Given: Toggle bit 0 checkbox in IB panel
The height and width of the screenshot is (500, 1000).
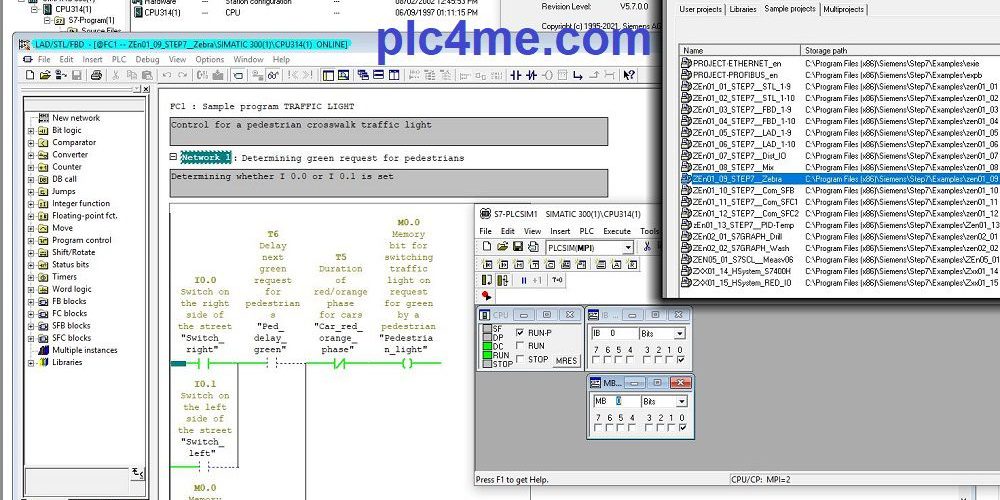Looking at the screenshot, I should (680, 360).
